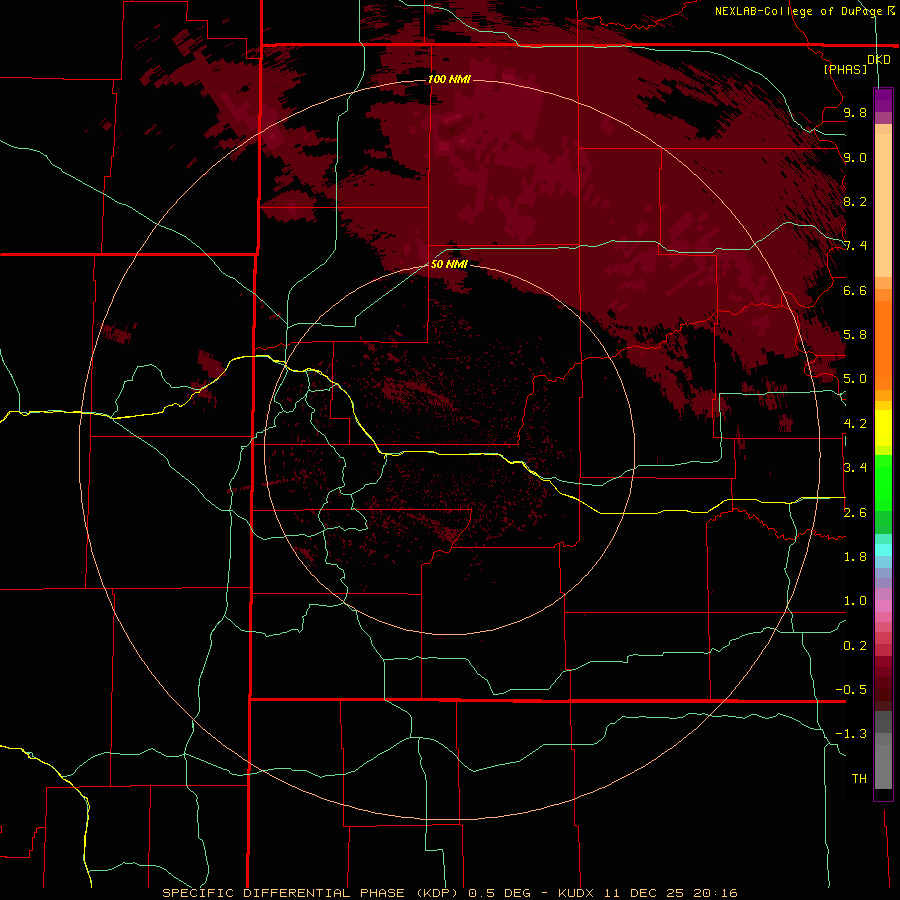Screen dimensions: 900x900
Task: Select the -1.3 value on the color scale
Action: [x=851, y=734]
